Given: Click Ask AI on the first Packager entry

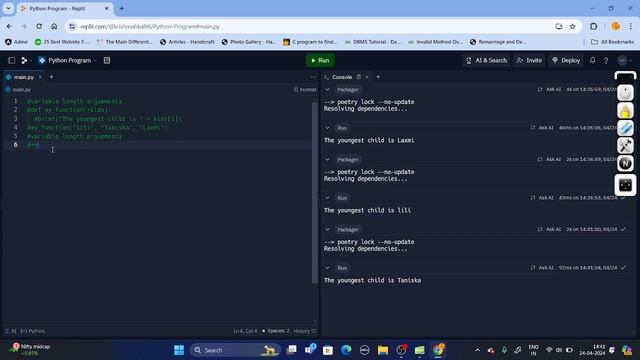Looking at the screenshot, I should click(x=549, y=89).
